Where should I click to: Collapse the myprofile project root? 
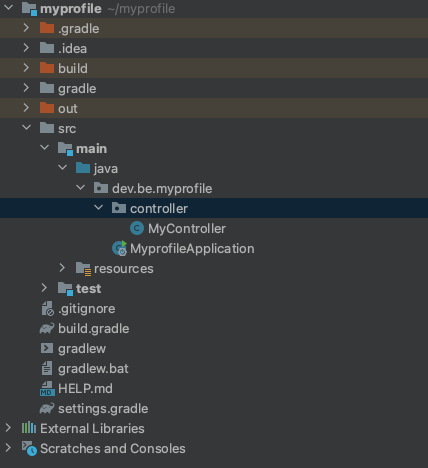9,7
